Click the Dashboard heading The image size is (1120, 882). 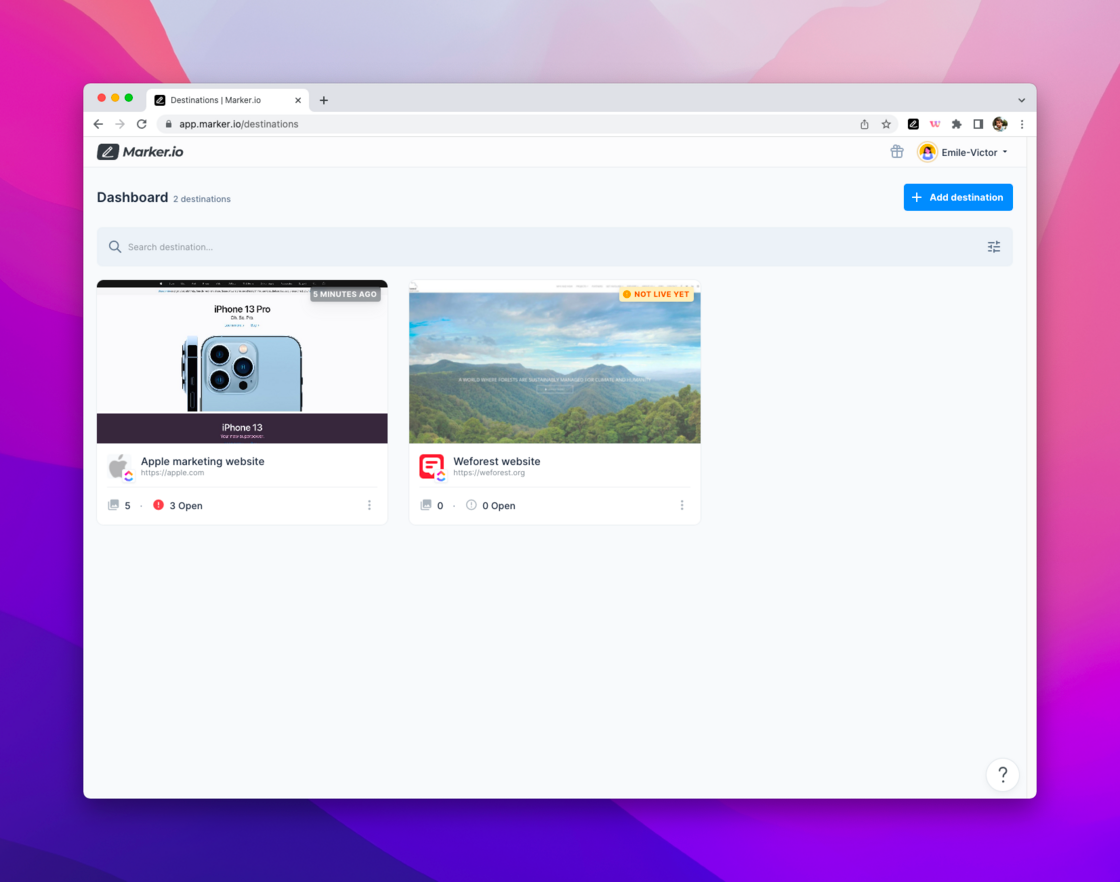coord(132,197)
